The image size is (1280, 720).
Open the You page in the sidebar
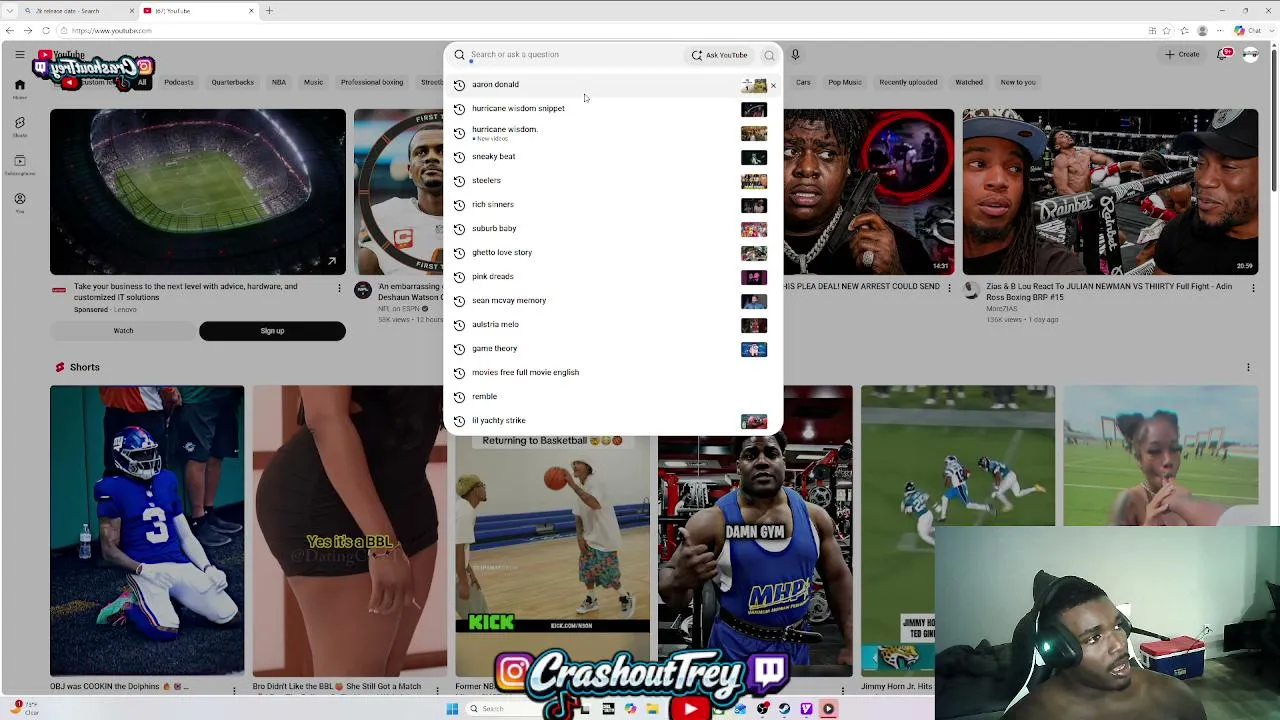point(19,202)
